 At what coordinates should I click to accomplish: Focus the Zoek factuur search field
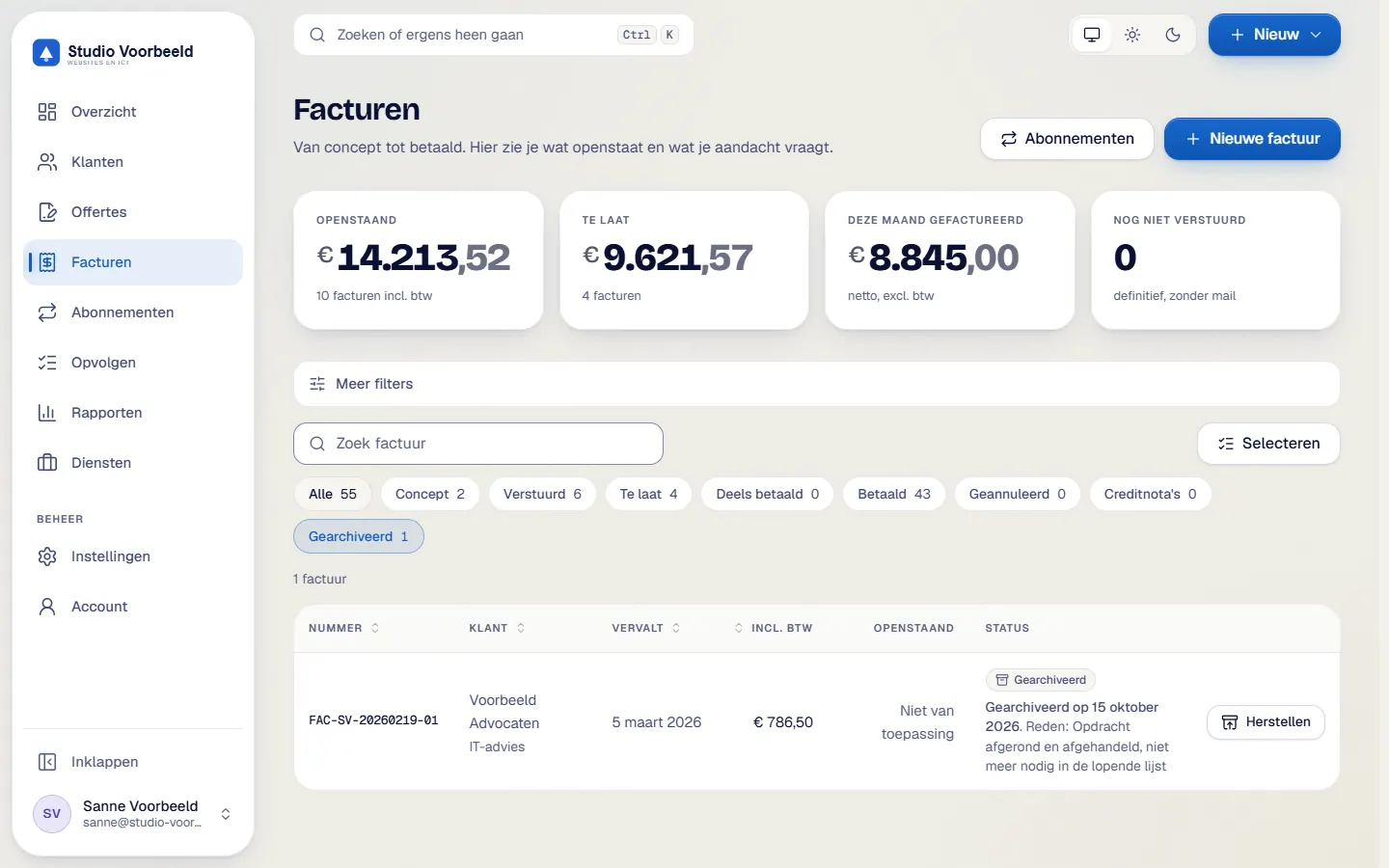tap(478, 444)
